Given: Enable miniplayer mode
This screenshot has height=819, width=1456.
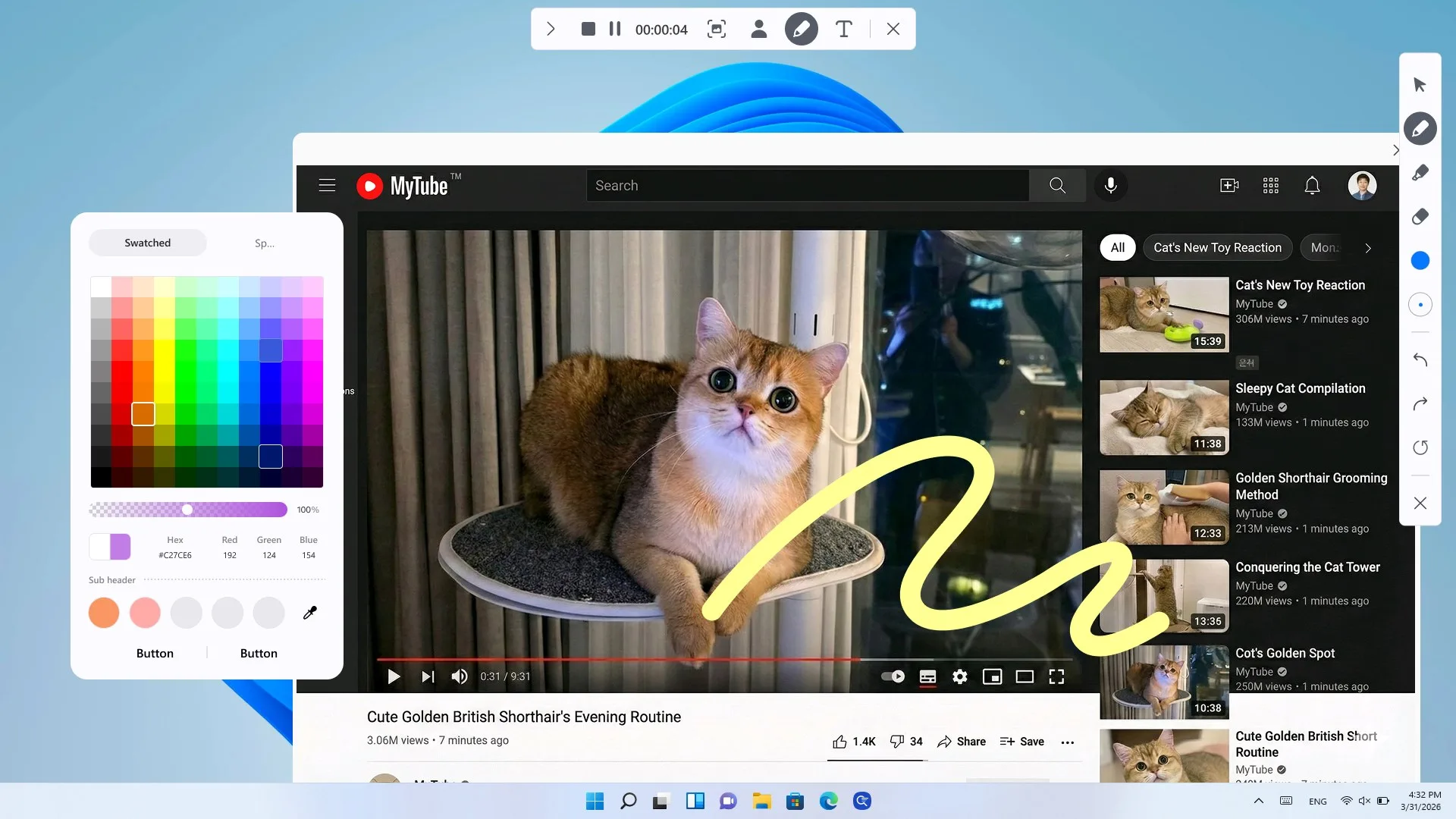Looking at the screenshot, I should coord(992,676).
